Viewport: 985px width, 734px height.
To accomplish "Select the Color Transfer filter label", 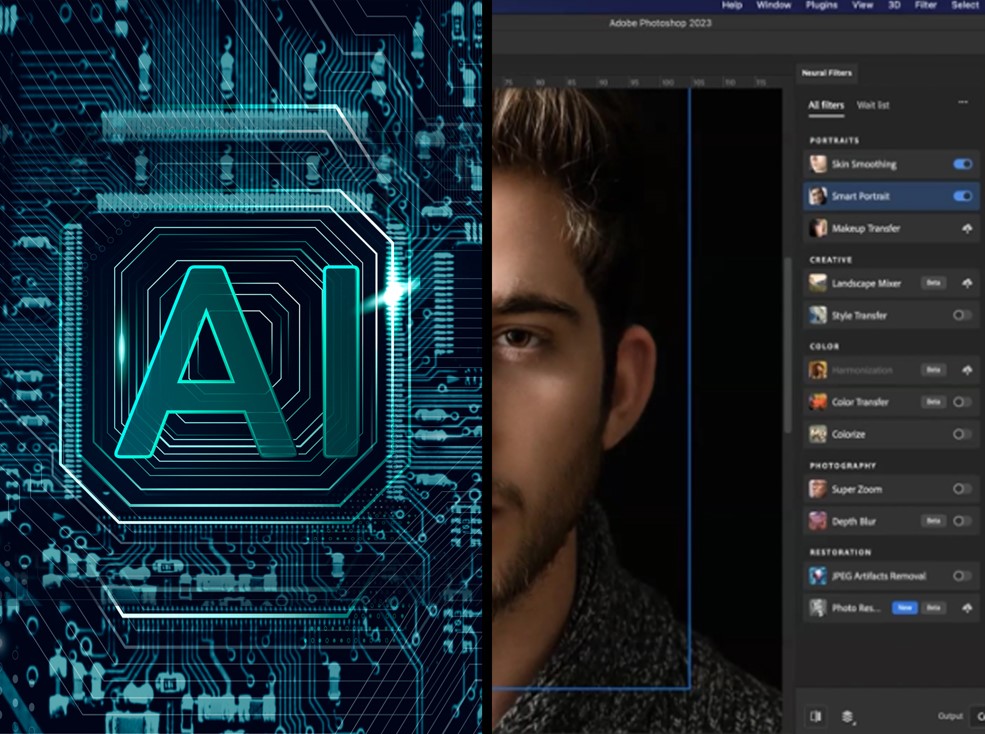I will [860, 402].
